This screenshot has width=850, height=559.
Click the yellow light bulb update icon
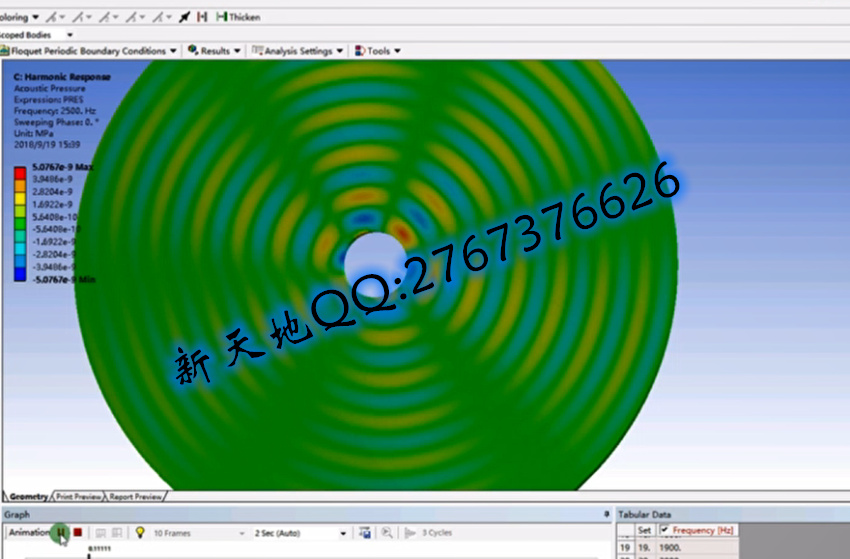(140, 532)
